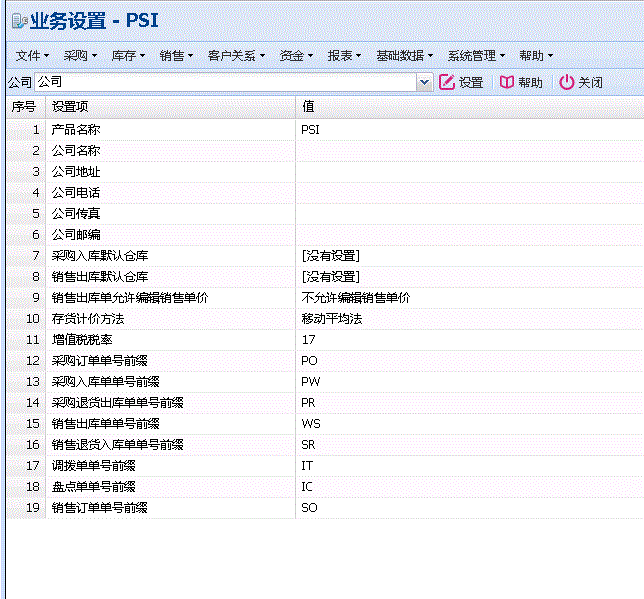Image resolution: width=644 pixels, height=599 pixels.
Task: Select the 采购退货出库单单号前缀 row
Action: 325,403
